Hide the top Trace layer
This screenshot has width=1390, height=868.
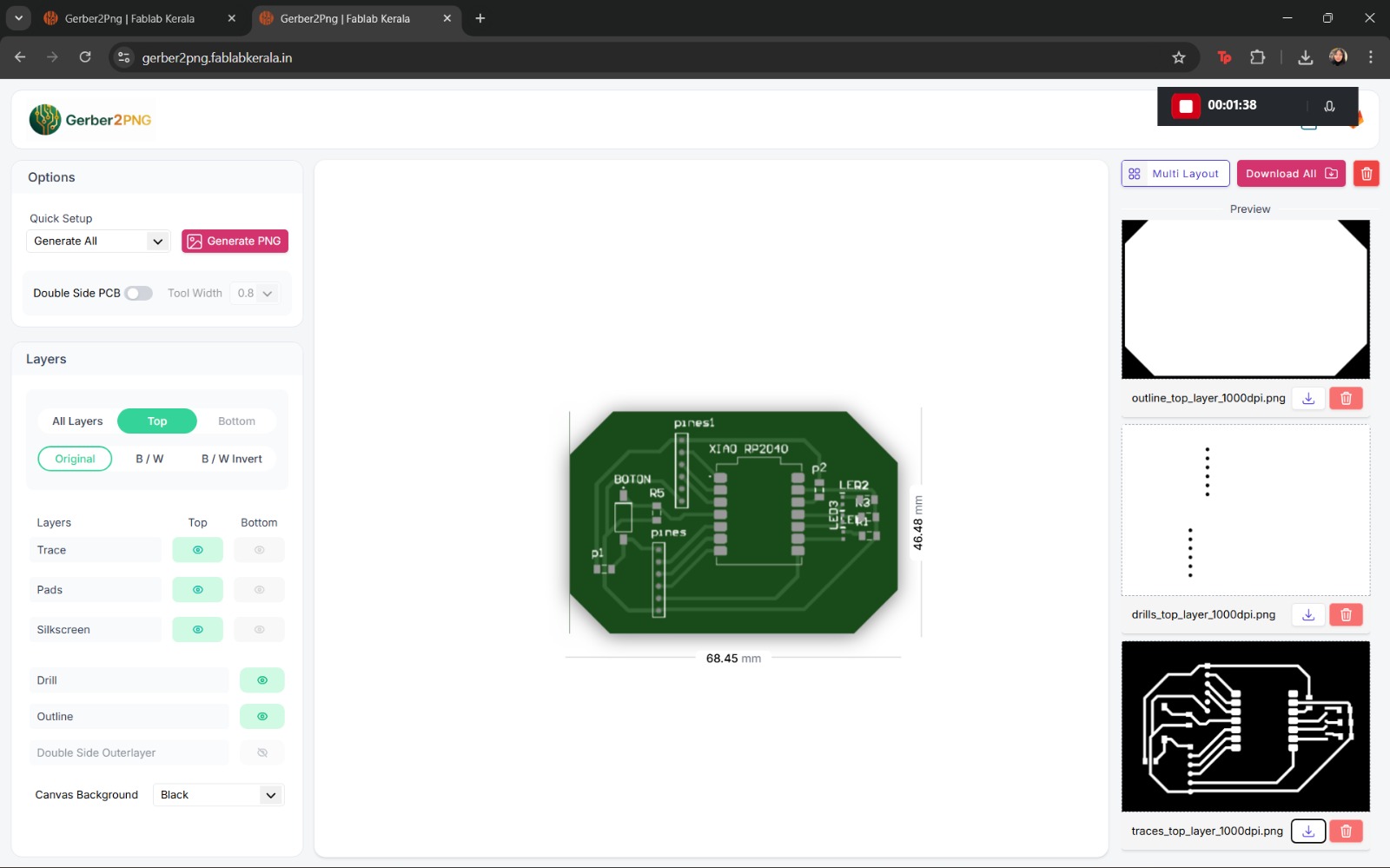[x=198, y=550]
